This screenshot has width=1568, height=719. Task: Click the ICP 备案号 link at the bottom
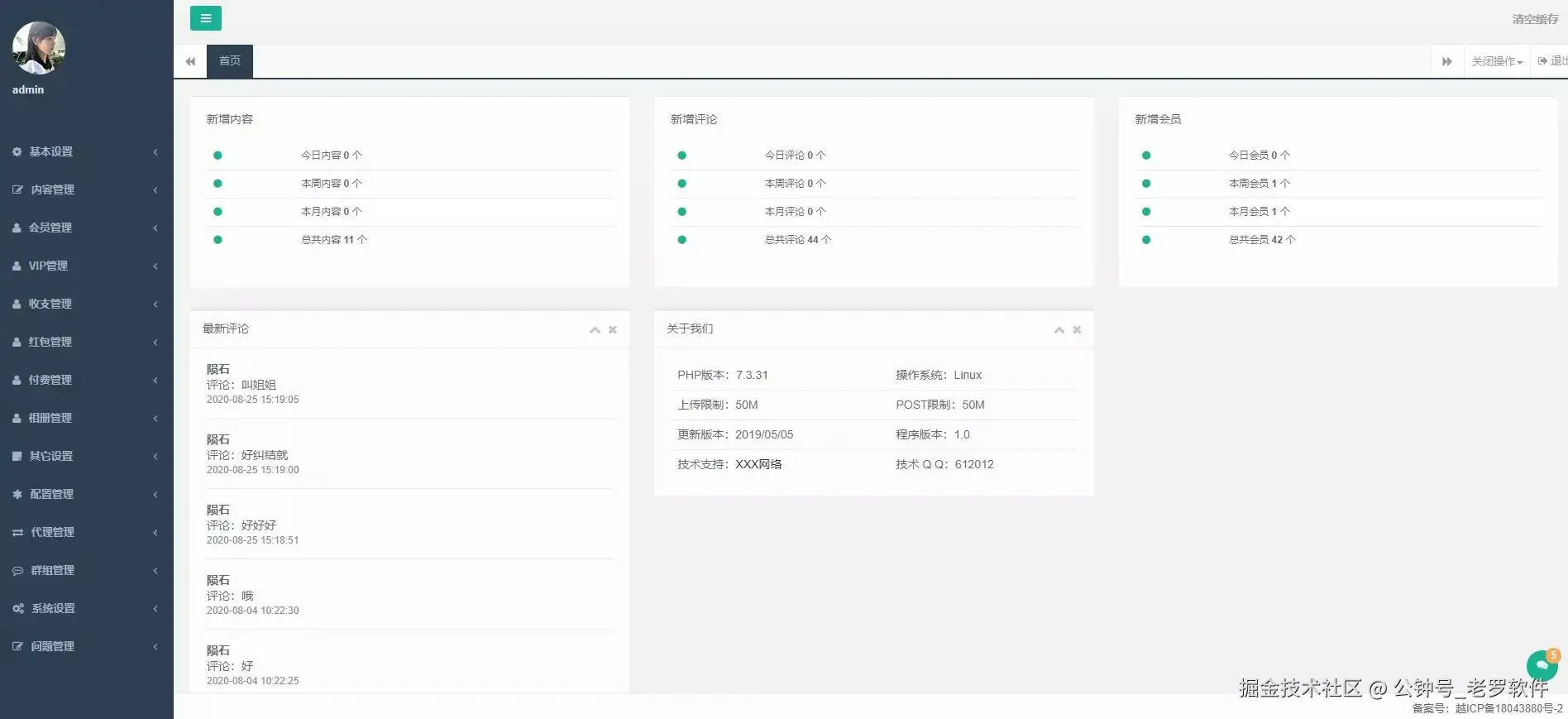tap(1508, 709)
